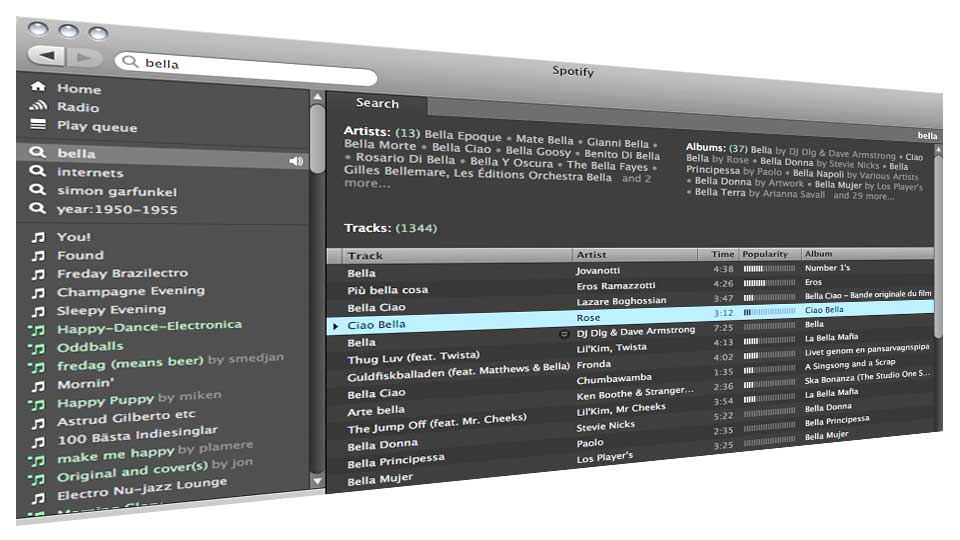This screenshot has width=960, height=540.
Task: Open artist link Mate Bella
Action: [x=544, y=140]
